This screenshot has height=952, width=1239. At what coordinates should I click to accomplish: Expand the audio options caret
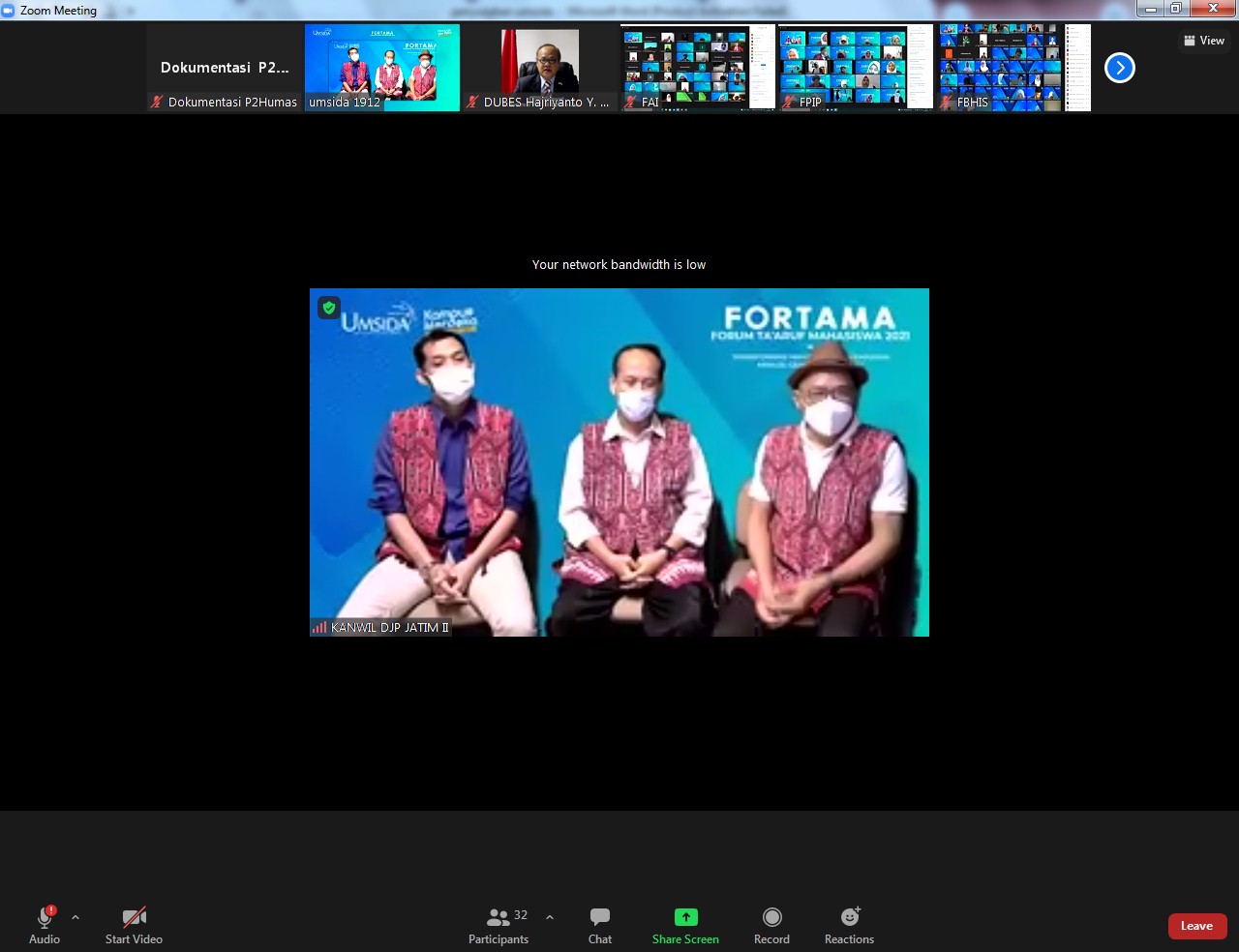click(76, 917)
